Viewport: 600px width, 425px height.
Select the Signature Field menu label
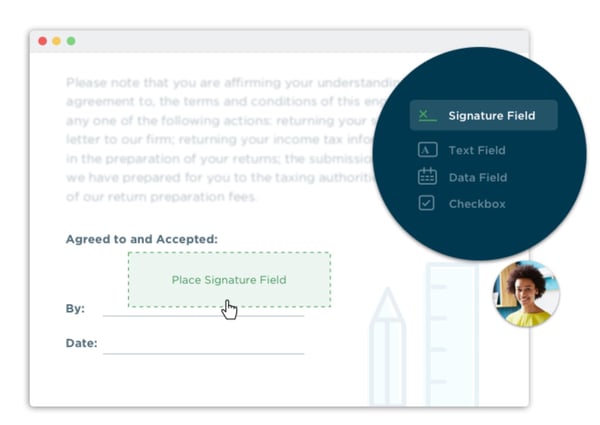click(491, 115)
